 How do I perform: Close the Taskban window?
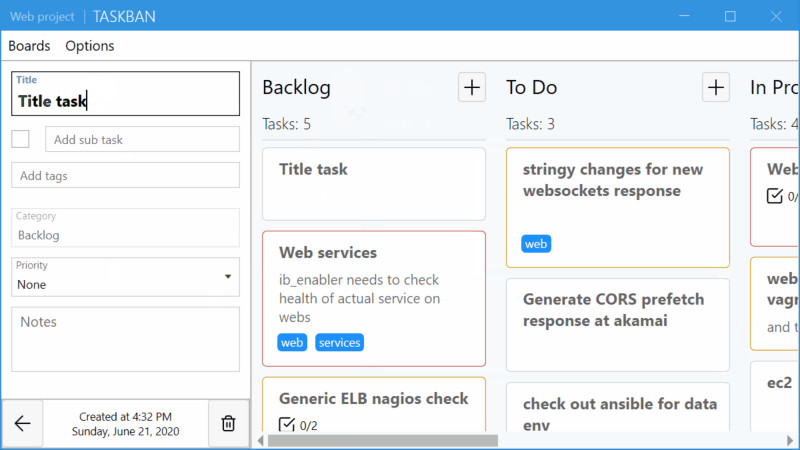click(776, 16)
